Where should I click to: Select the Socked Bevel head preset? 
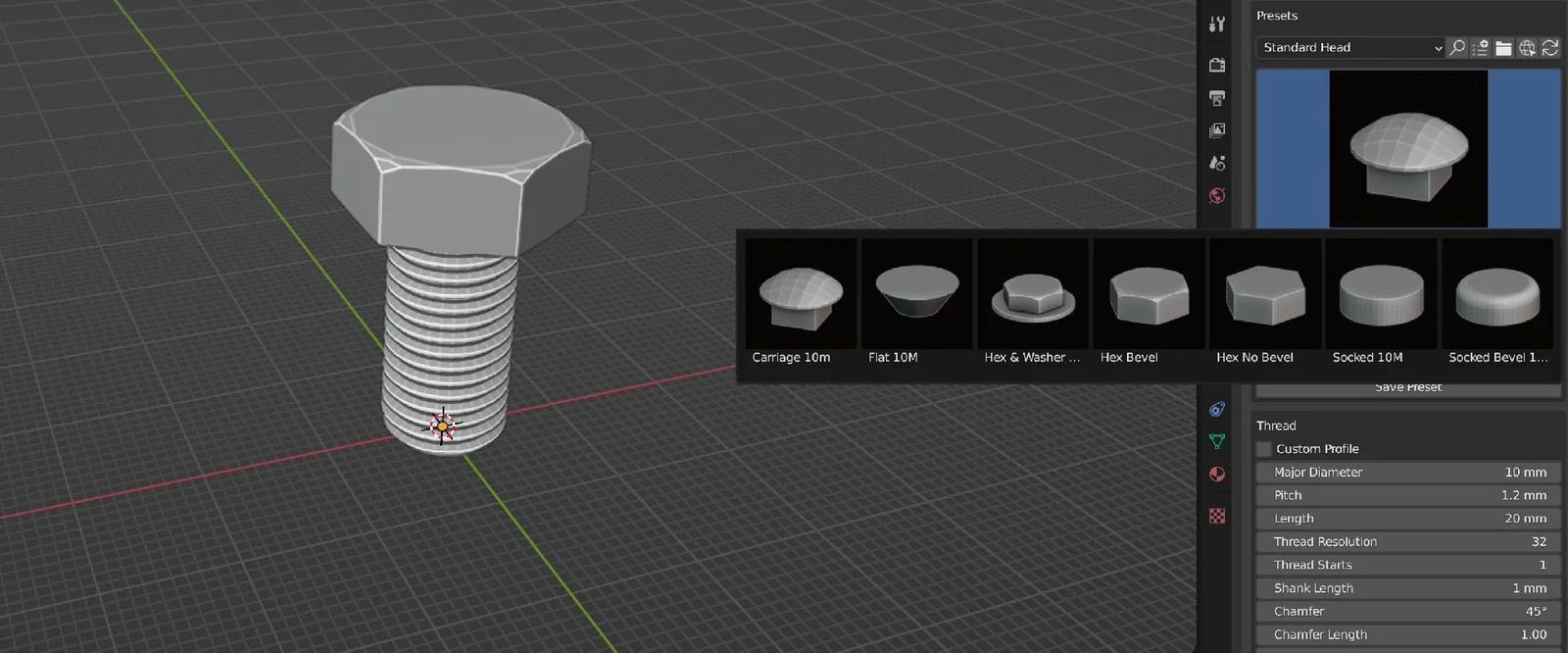click(x=1497, y=303)
